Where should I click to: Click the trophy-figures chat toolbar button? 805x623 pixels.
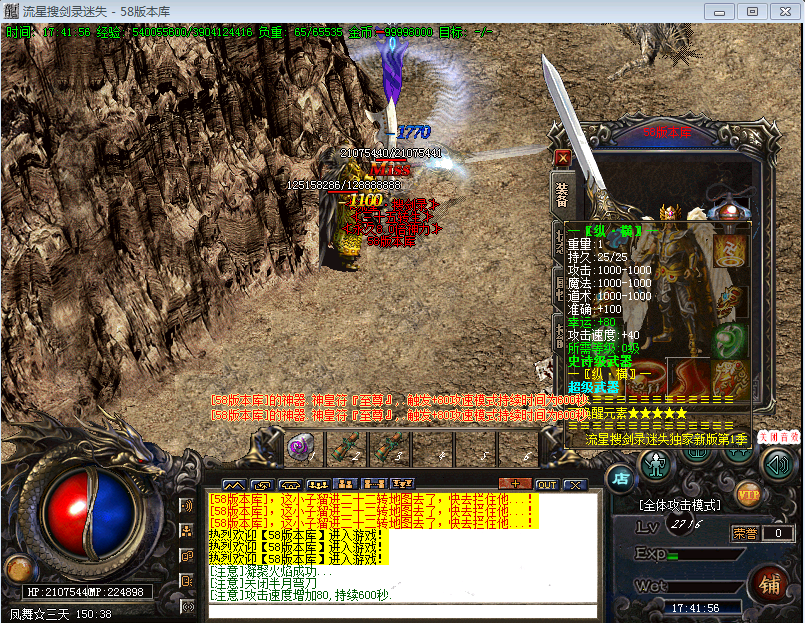(402, 484)
